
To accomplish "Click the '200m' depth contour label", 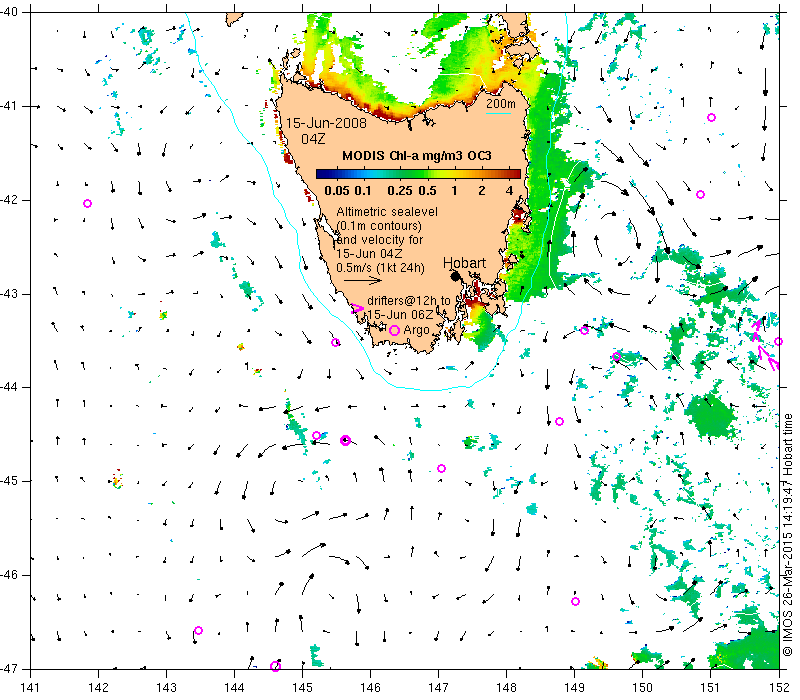I will (501, 104).
